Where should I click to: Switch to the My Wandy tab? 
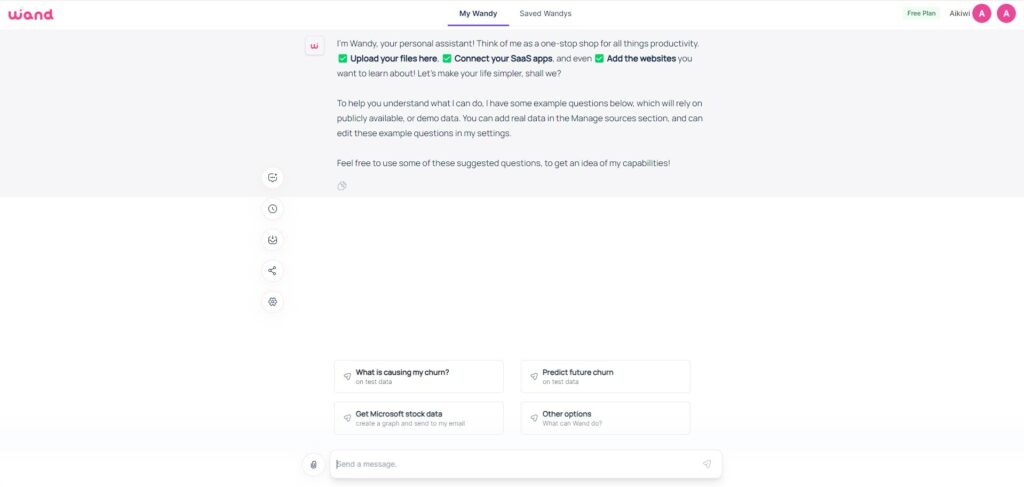[x=478, y=13]
